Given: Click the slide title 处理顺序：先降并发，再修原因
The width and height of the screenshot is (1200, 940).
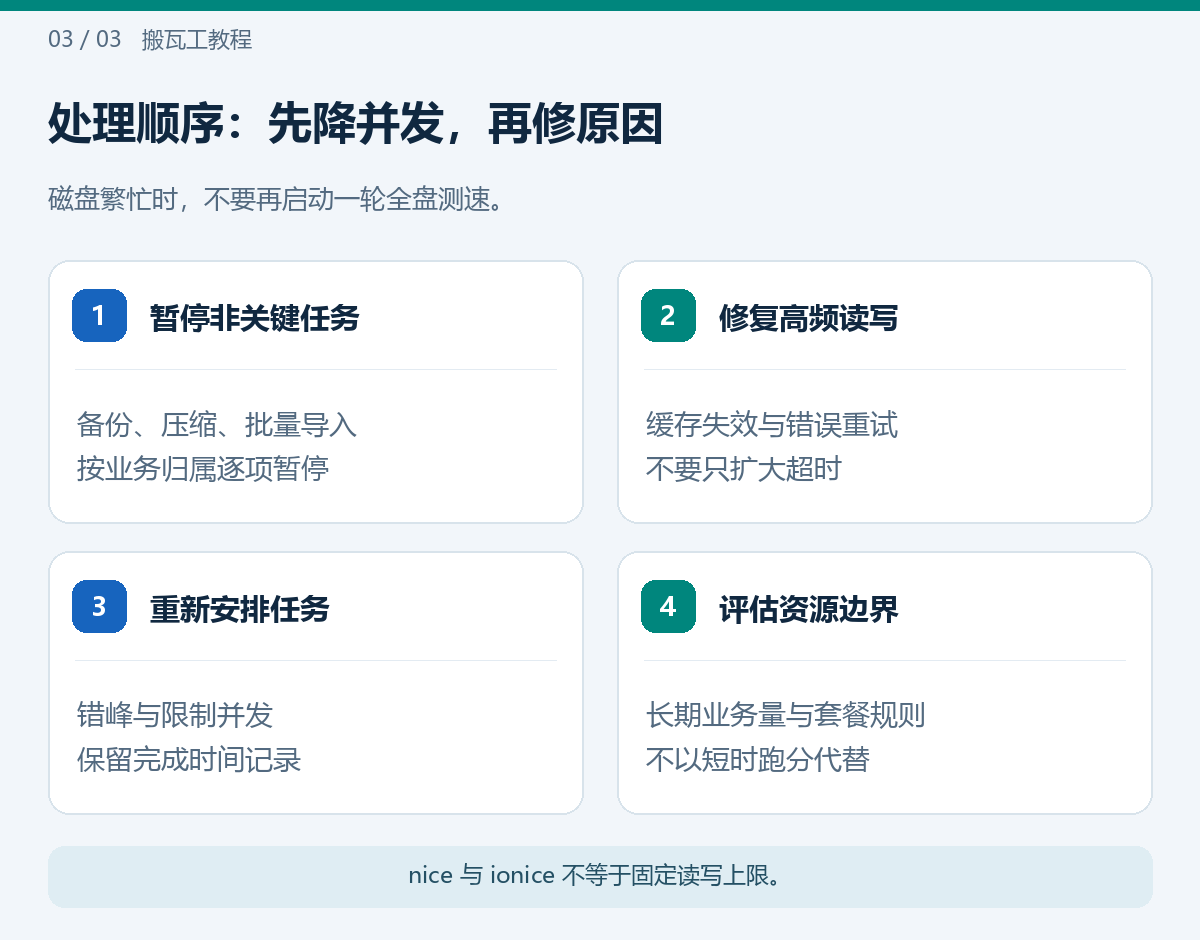Looking at the screenshot, I should [x=355, y=126].
